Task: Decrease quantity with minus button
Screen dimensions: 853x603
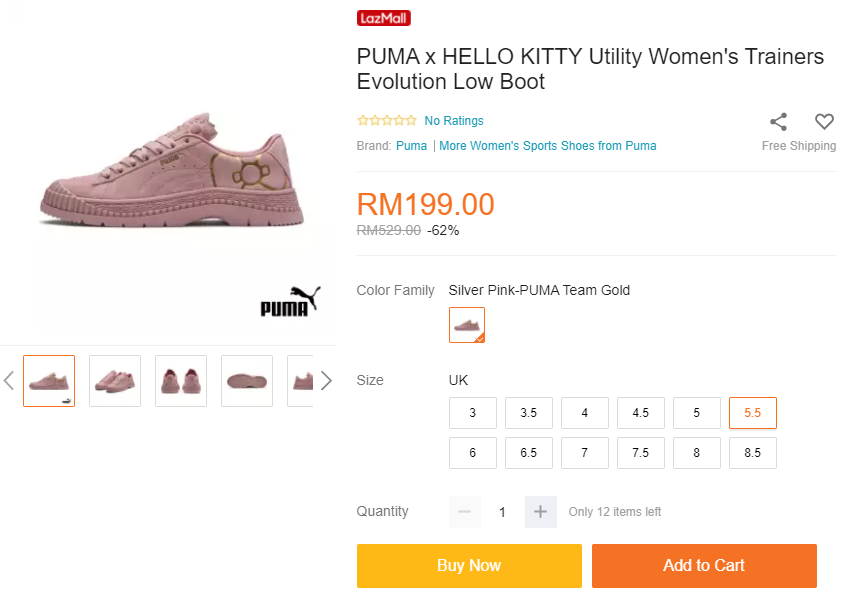Action: 464,512
